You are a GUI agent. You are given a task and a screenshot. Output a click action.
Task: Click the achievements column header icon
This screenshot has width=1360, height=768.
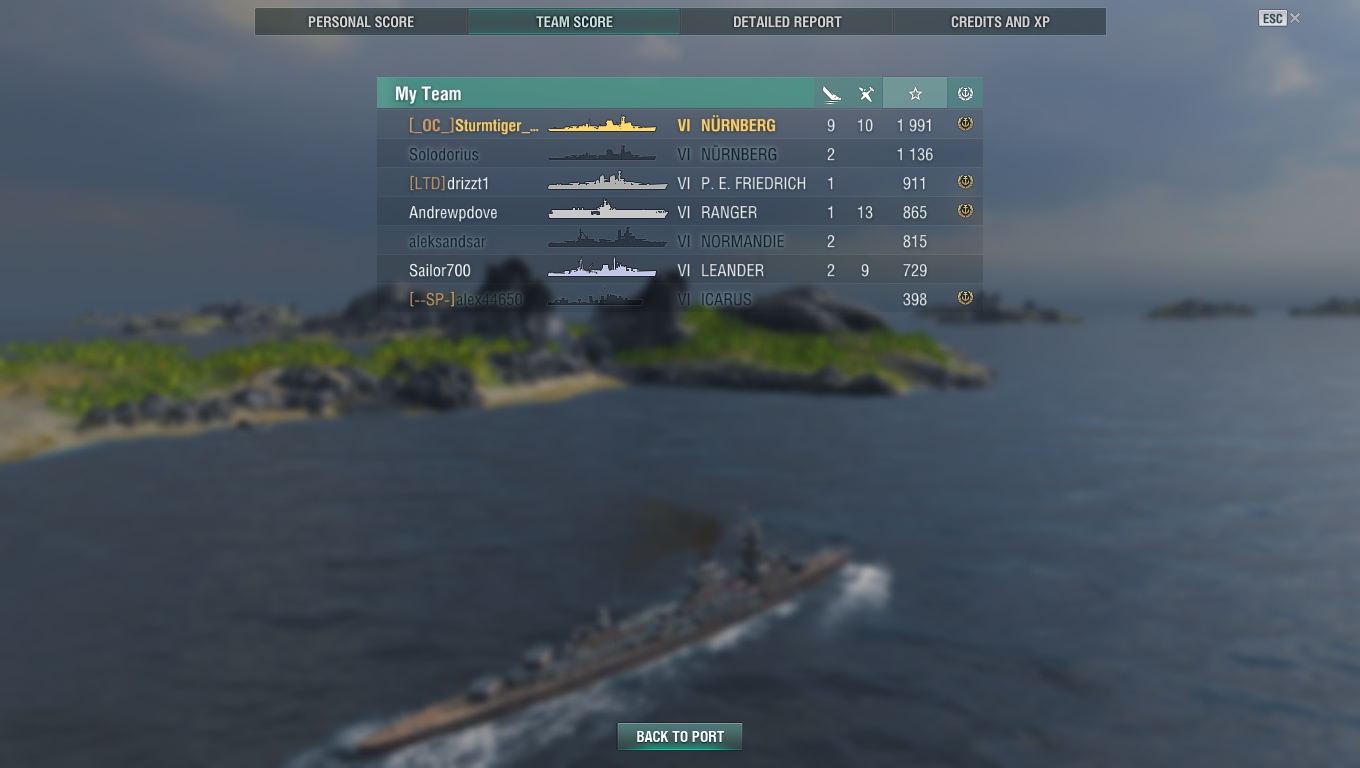[x=965, y=94]
